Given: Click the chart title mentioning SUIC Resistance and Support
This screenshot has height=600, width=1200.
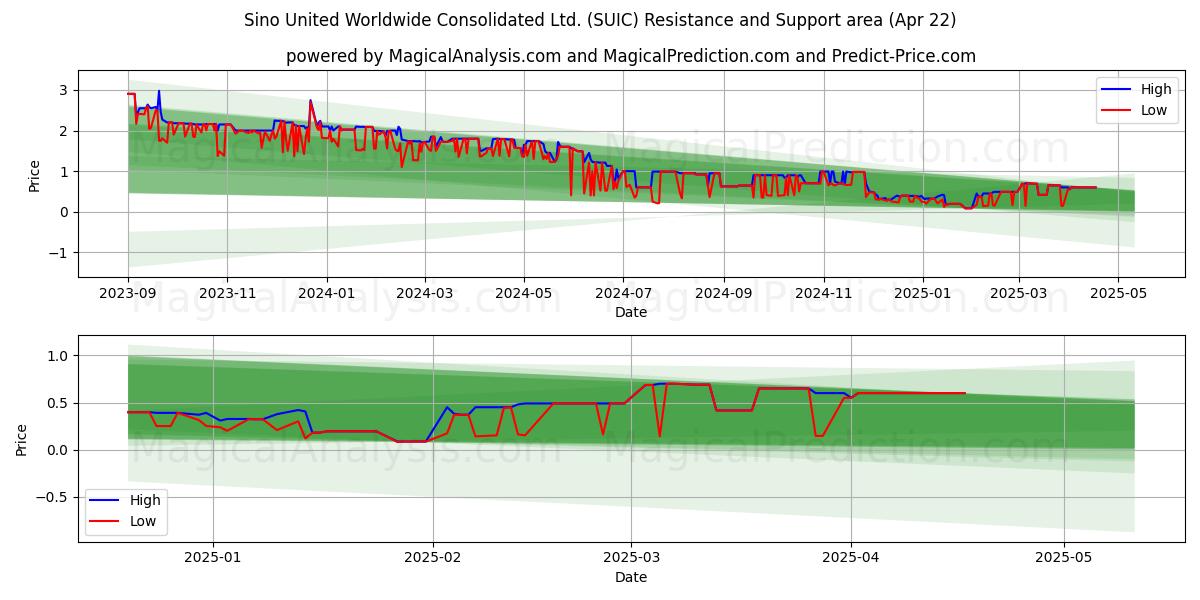Looking at the screenshot, I should (600, 20).
